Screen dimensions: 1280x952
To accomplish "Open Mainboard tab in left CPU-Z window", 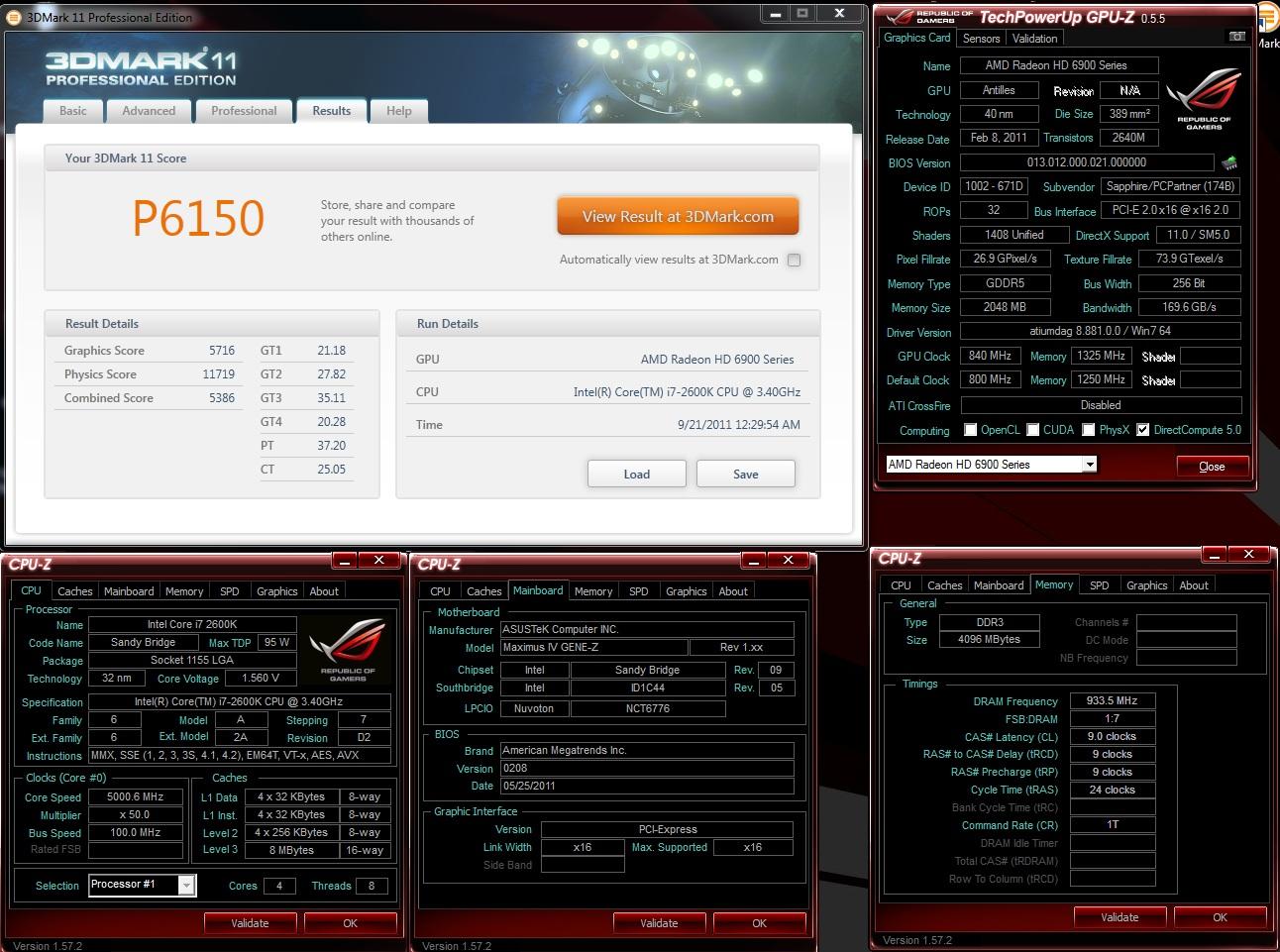I will click(130, 591).
